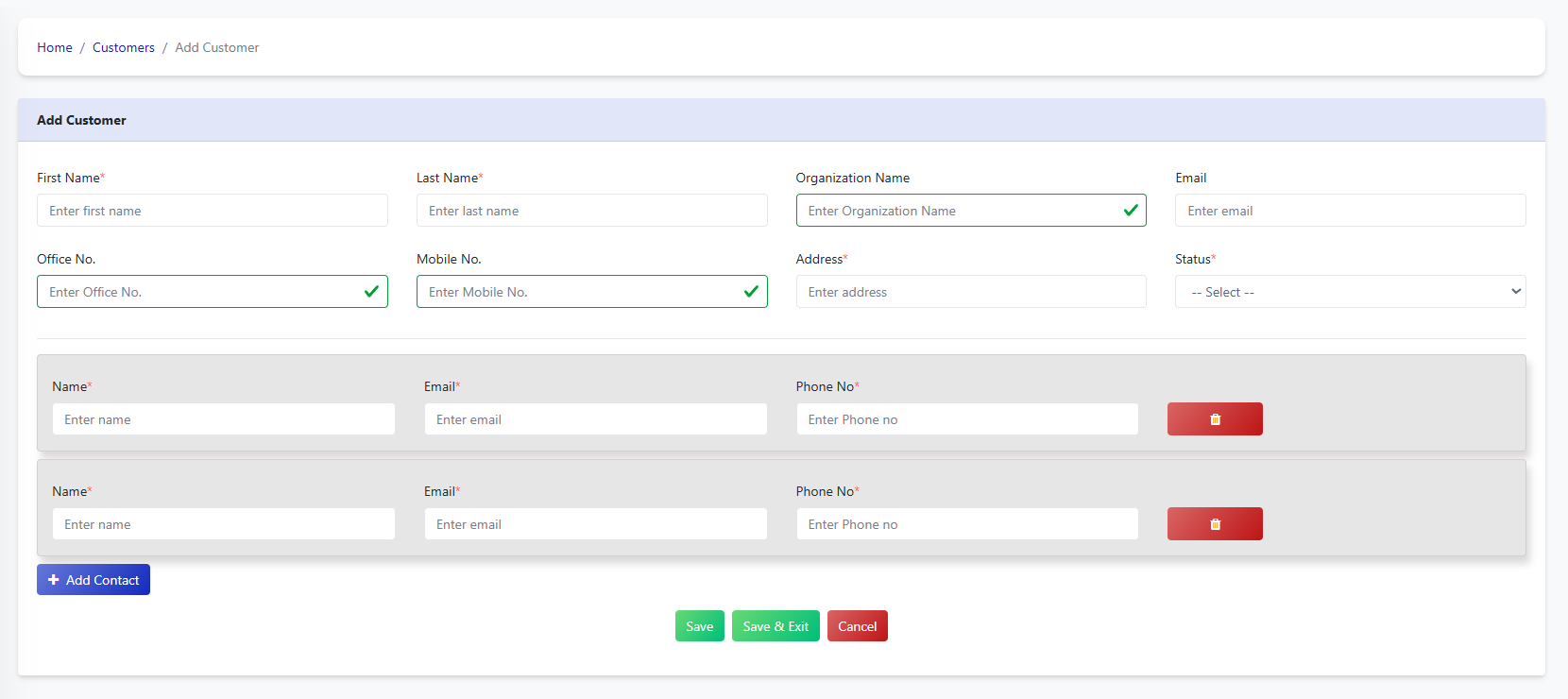
Task: Click the second contact's Name field
Action: tap(224, 524)
